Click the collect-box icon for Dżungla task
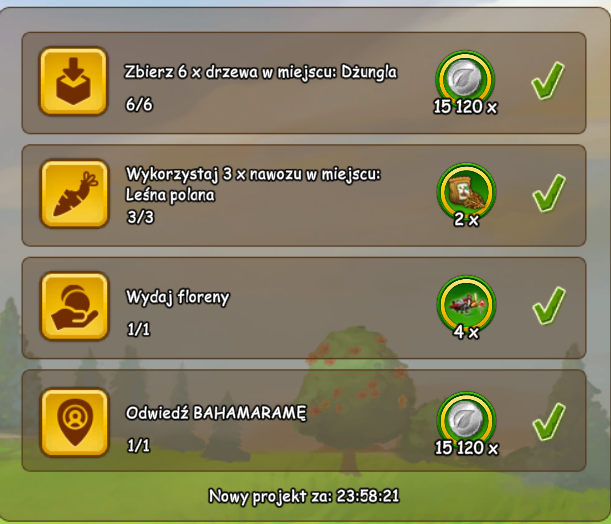 pos(73,81)
